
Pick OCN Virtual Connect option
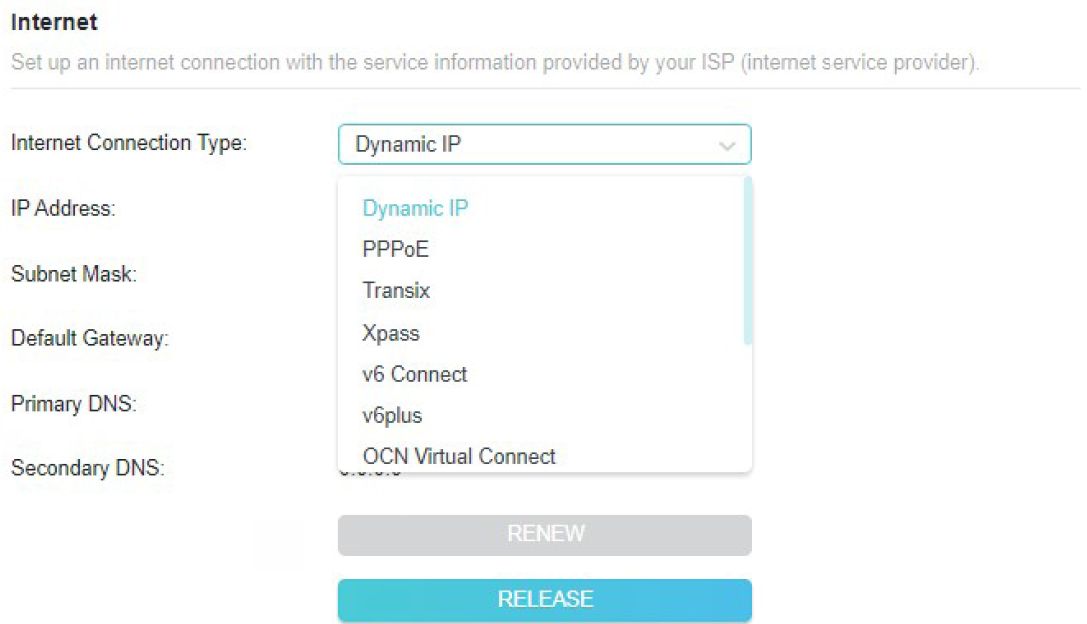click(457, 456)
